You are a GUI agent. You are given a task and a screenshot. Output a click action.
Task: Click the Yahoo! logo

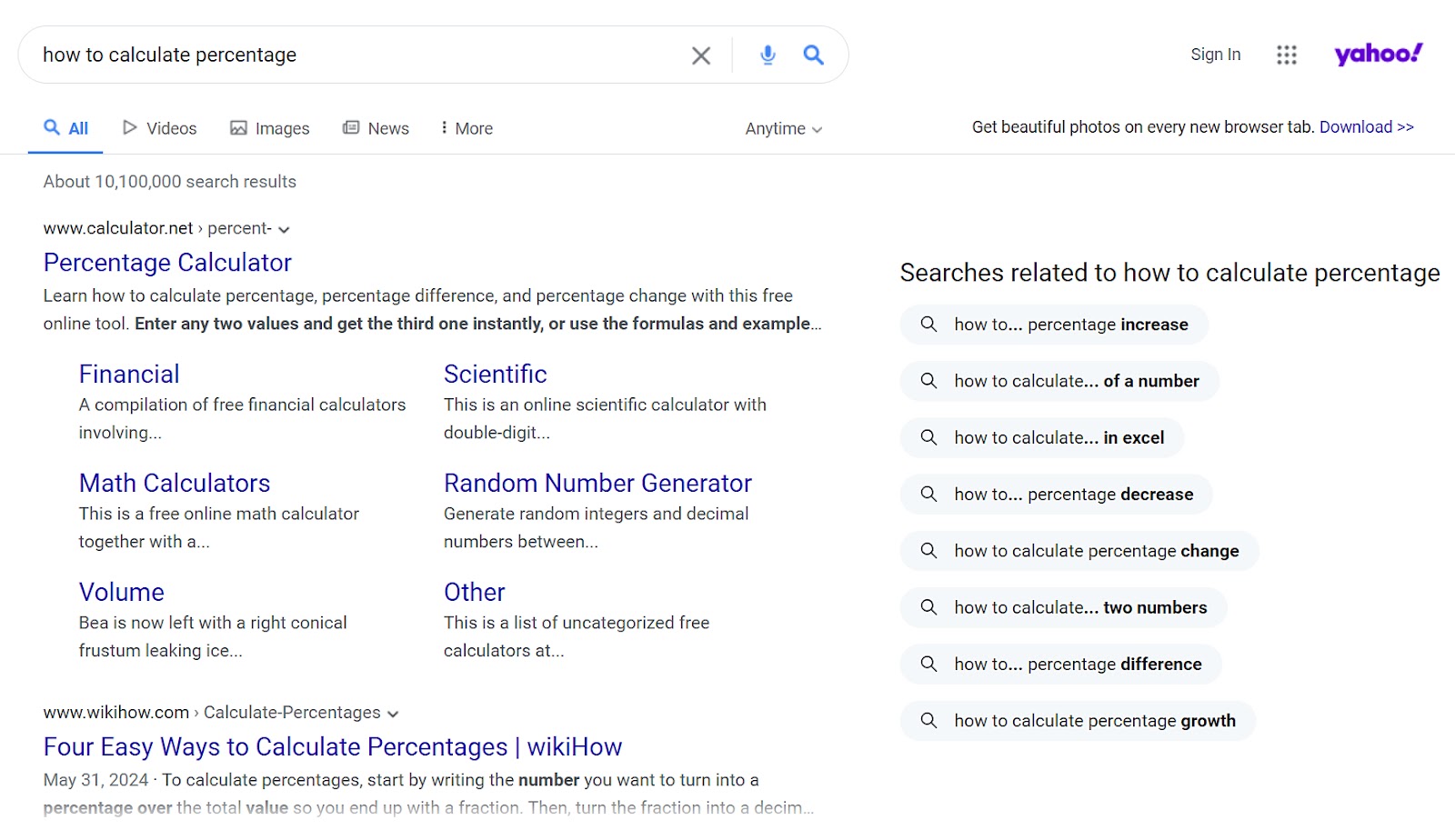(1376, 53)
